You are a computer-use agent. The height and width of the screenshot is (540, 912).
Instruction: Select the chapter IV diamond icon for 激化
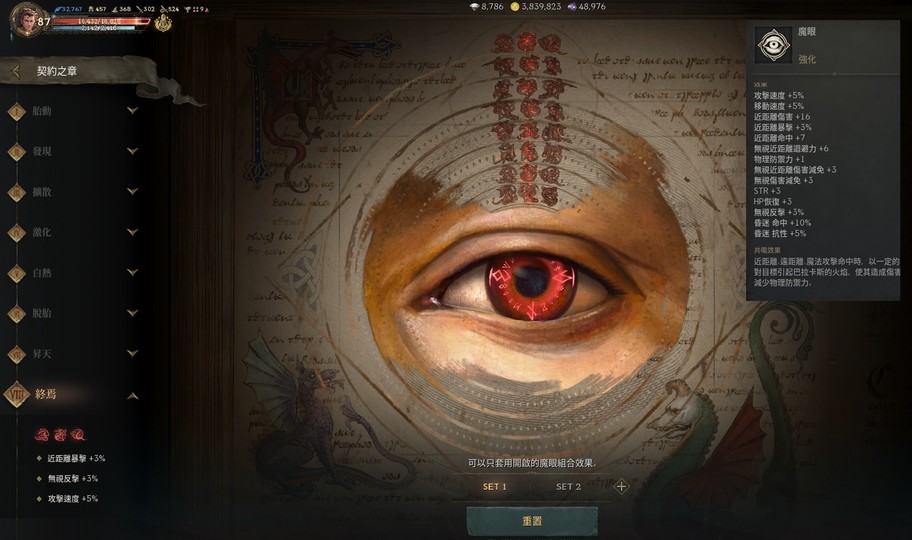[16, 233]
